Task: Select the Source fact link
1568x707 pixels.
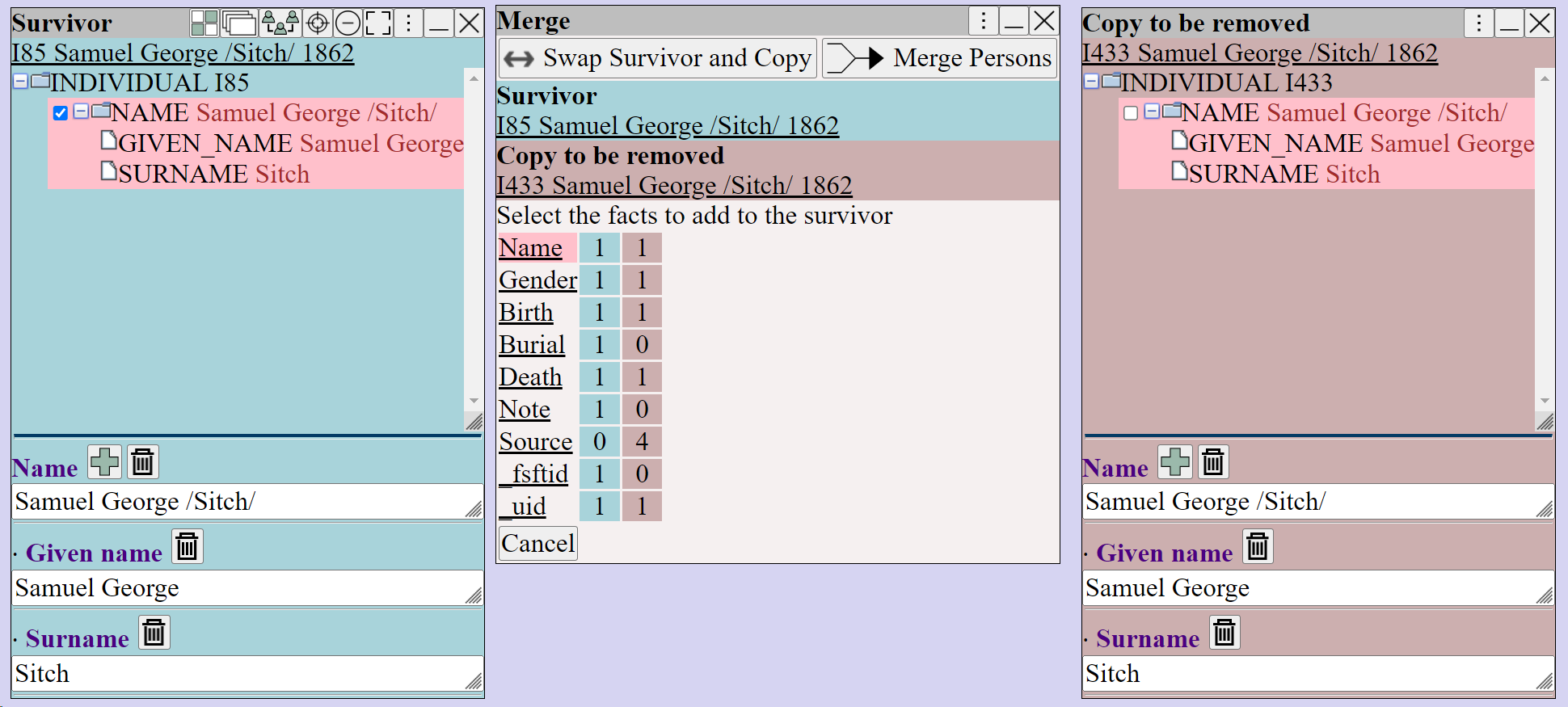Action: [536, 442]
